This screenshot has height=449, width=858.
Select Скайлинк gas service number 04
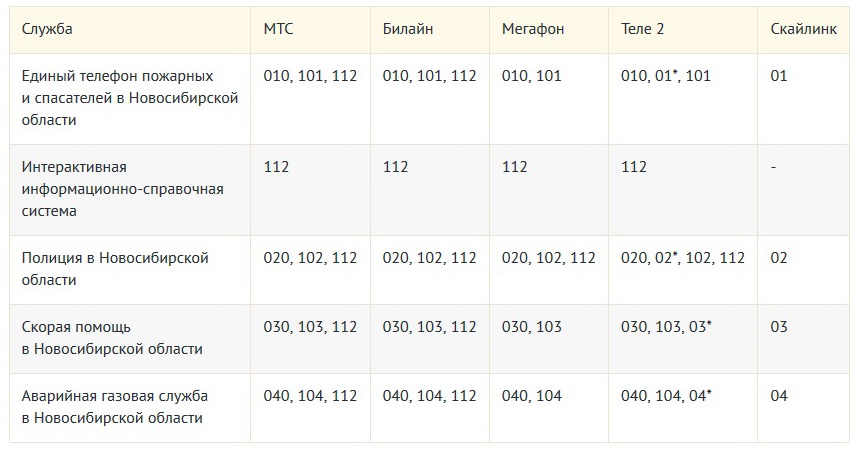(x=779, y=395)
